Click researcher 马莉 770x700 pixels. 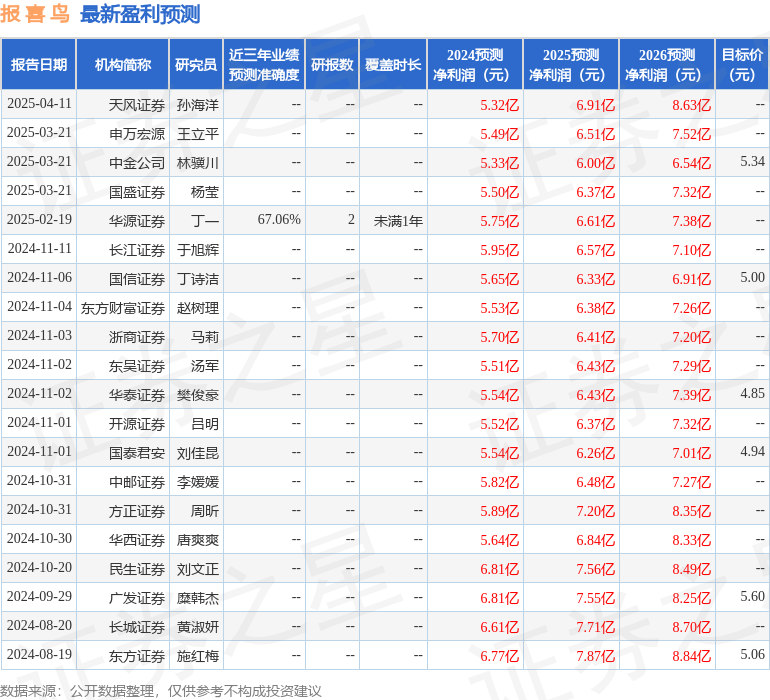(204, 337)
